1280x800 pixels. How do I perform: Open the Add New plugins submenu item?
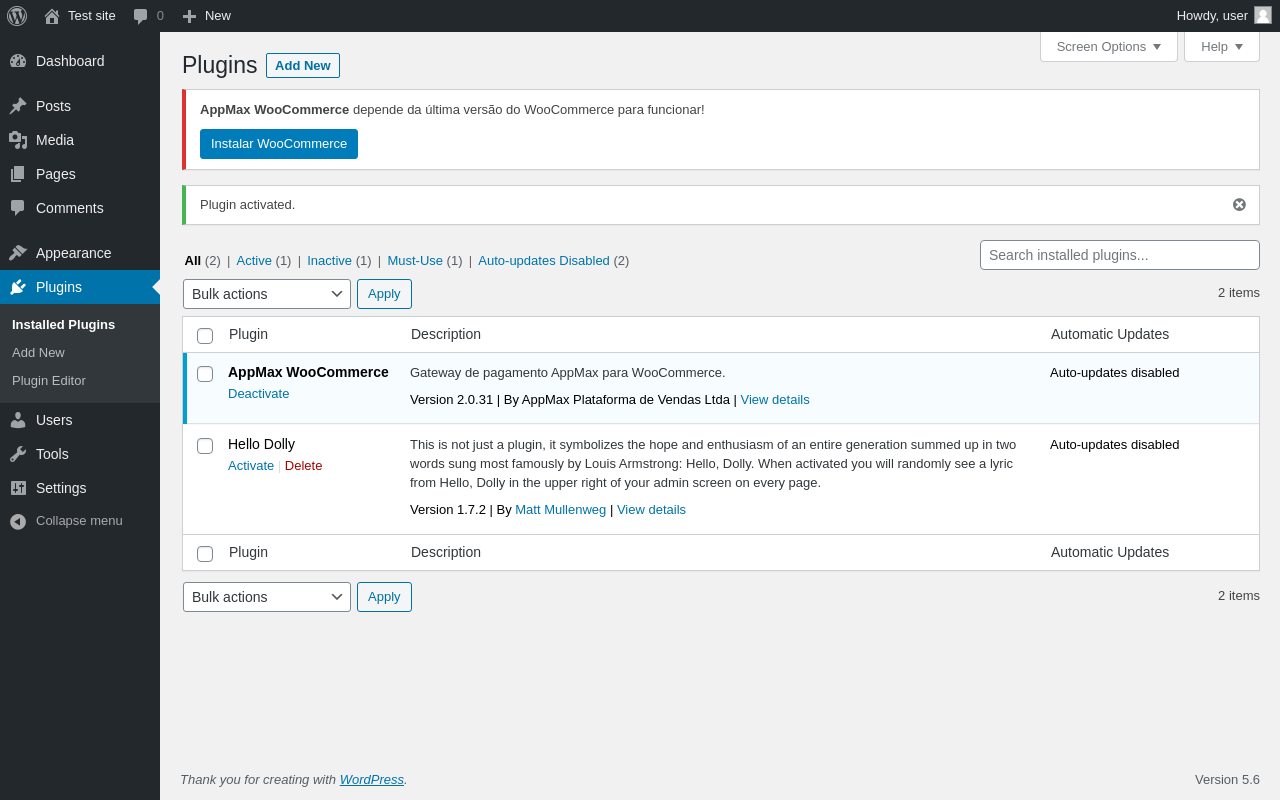click(x=38, y=353)
